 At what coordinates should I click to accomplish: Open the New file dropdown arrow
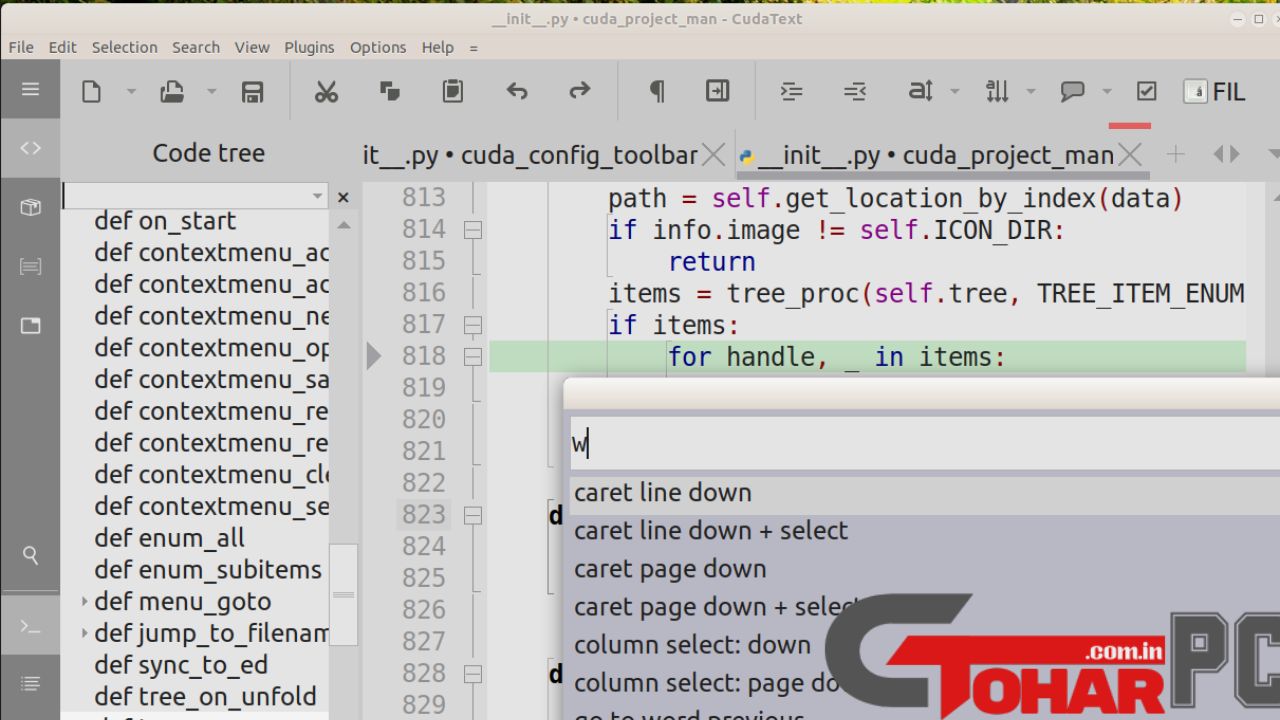pos(131,92)
